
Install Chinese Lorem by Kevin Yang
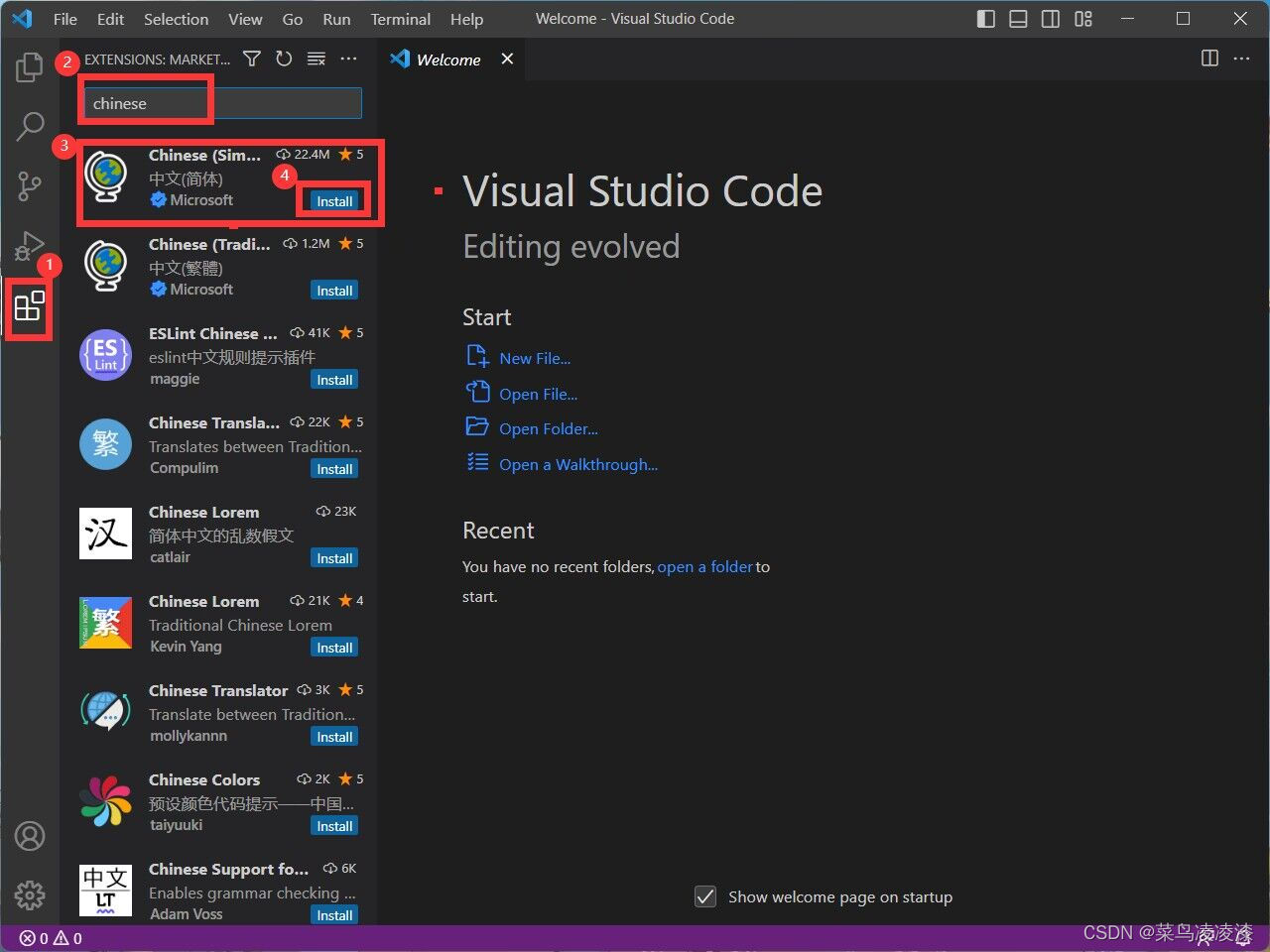(x=334, y=648)
